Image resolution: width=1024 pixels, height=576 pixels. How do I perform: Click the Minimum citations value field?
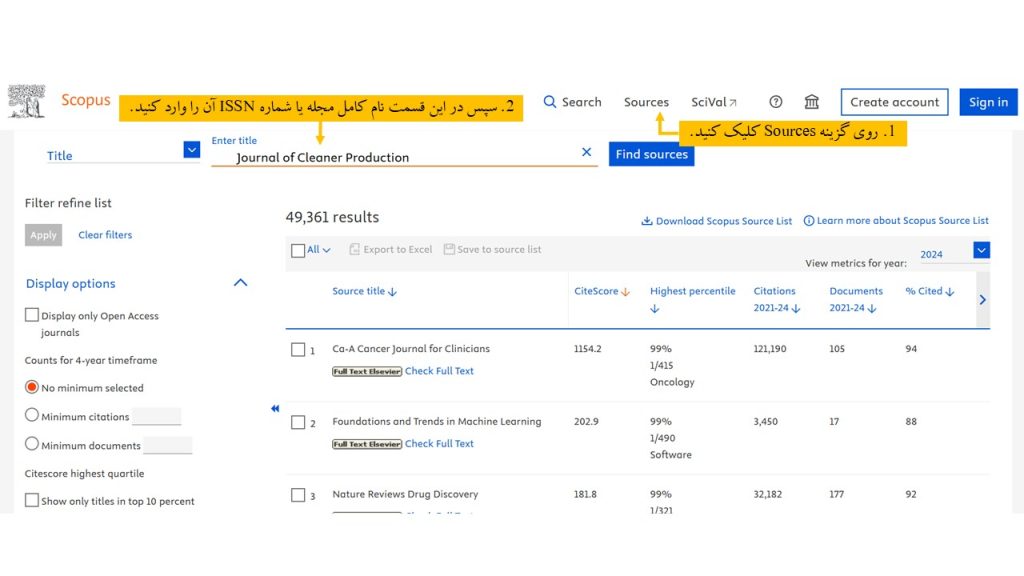click(157, 416)
